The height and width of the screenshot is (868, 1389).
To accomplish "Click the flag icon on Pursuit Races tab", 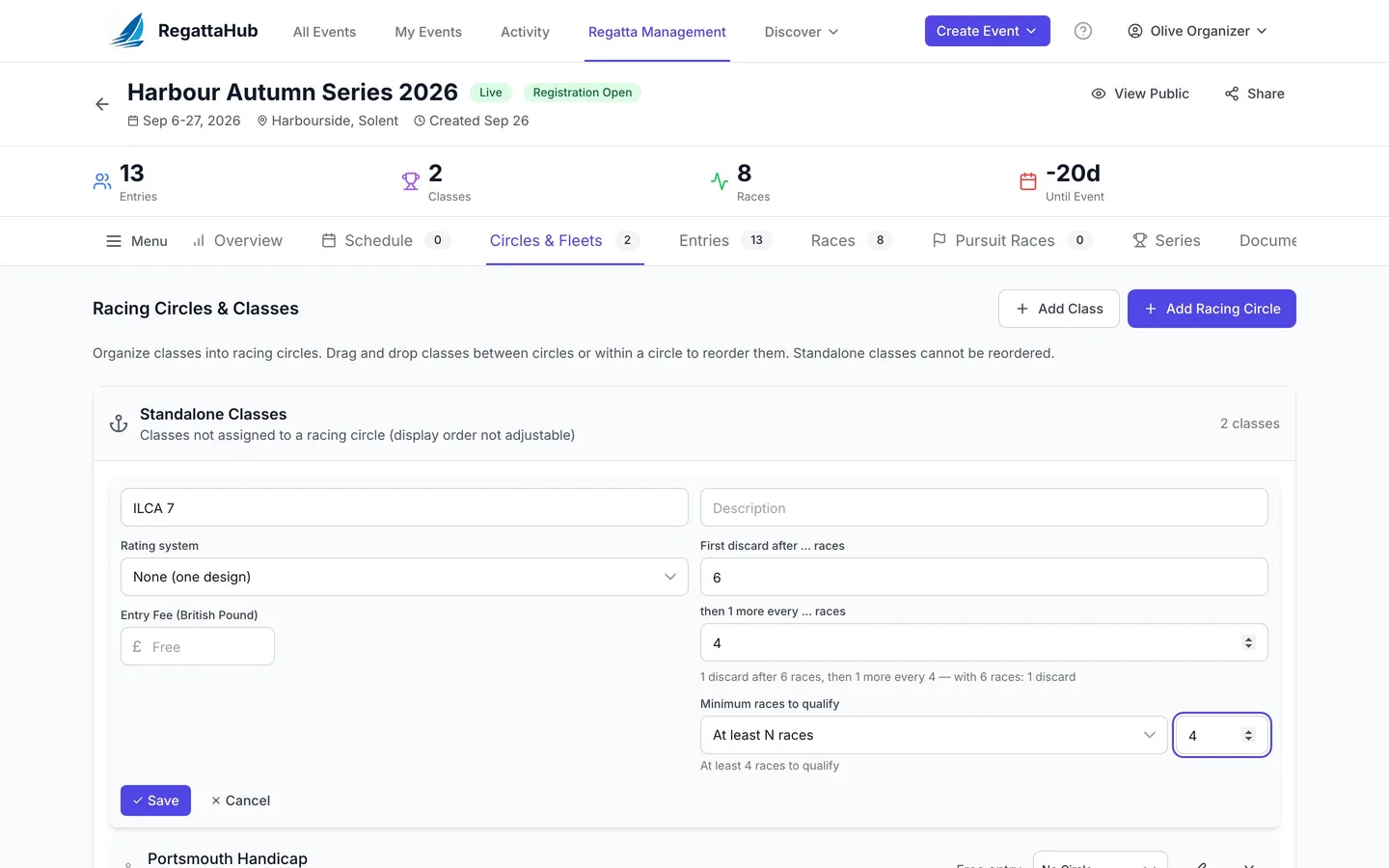I will 939,240.
